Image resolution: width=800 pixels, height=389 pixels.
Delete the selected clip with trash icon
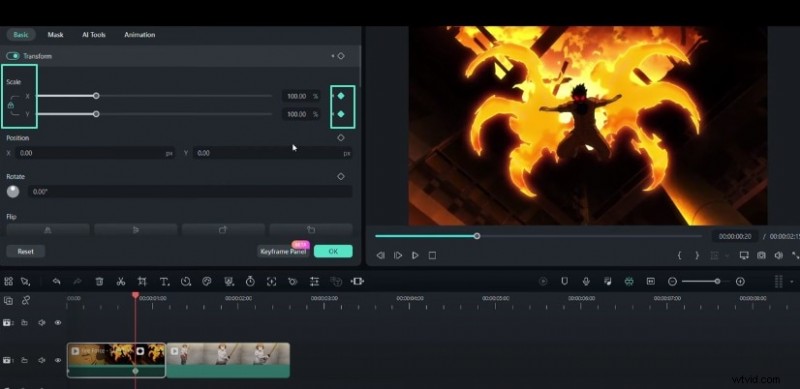tap(99, 281)
